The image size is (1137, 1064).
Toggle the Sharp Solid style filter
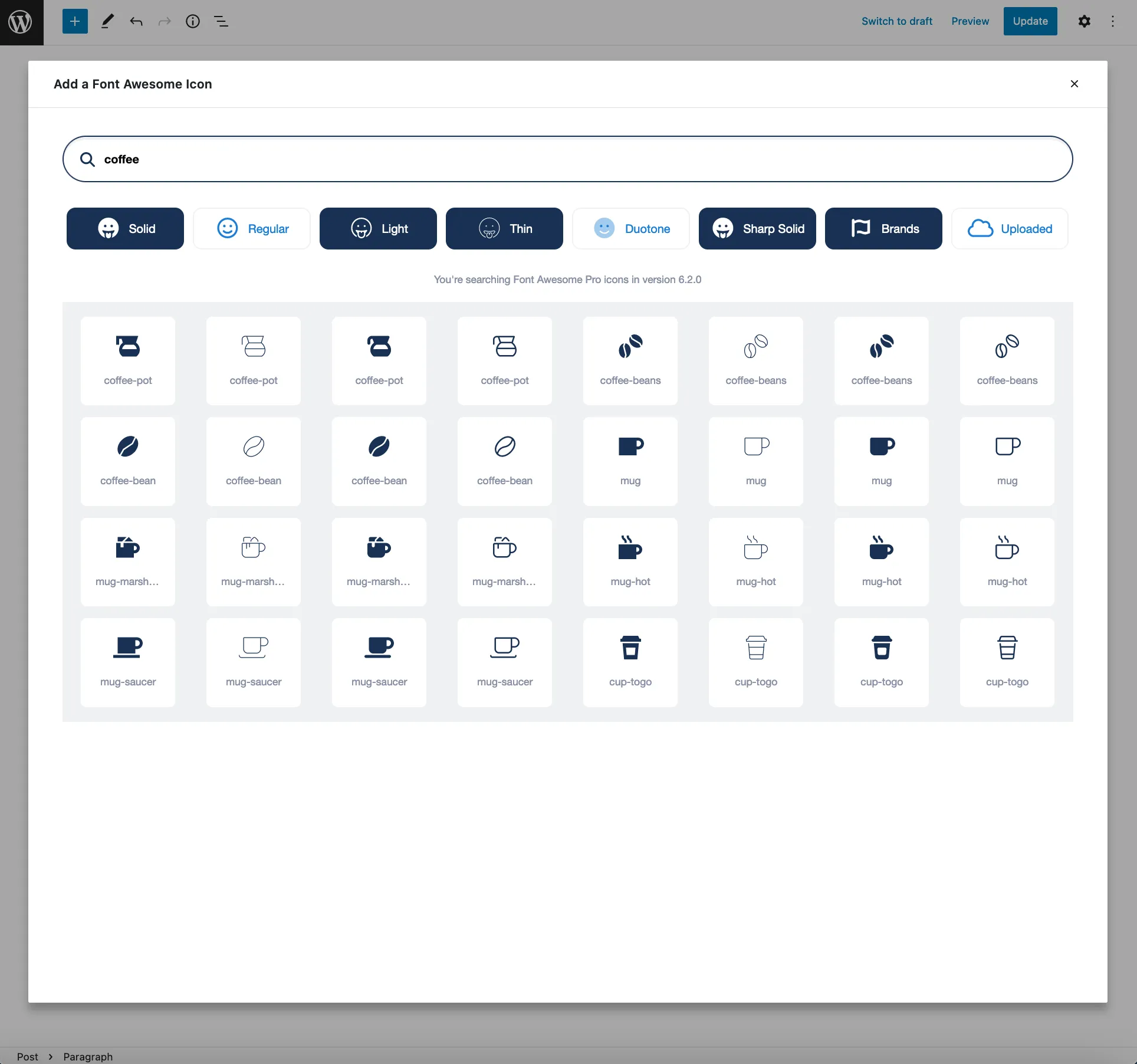[757, 228]
